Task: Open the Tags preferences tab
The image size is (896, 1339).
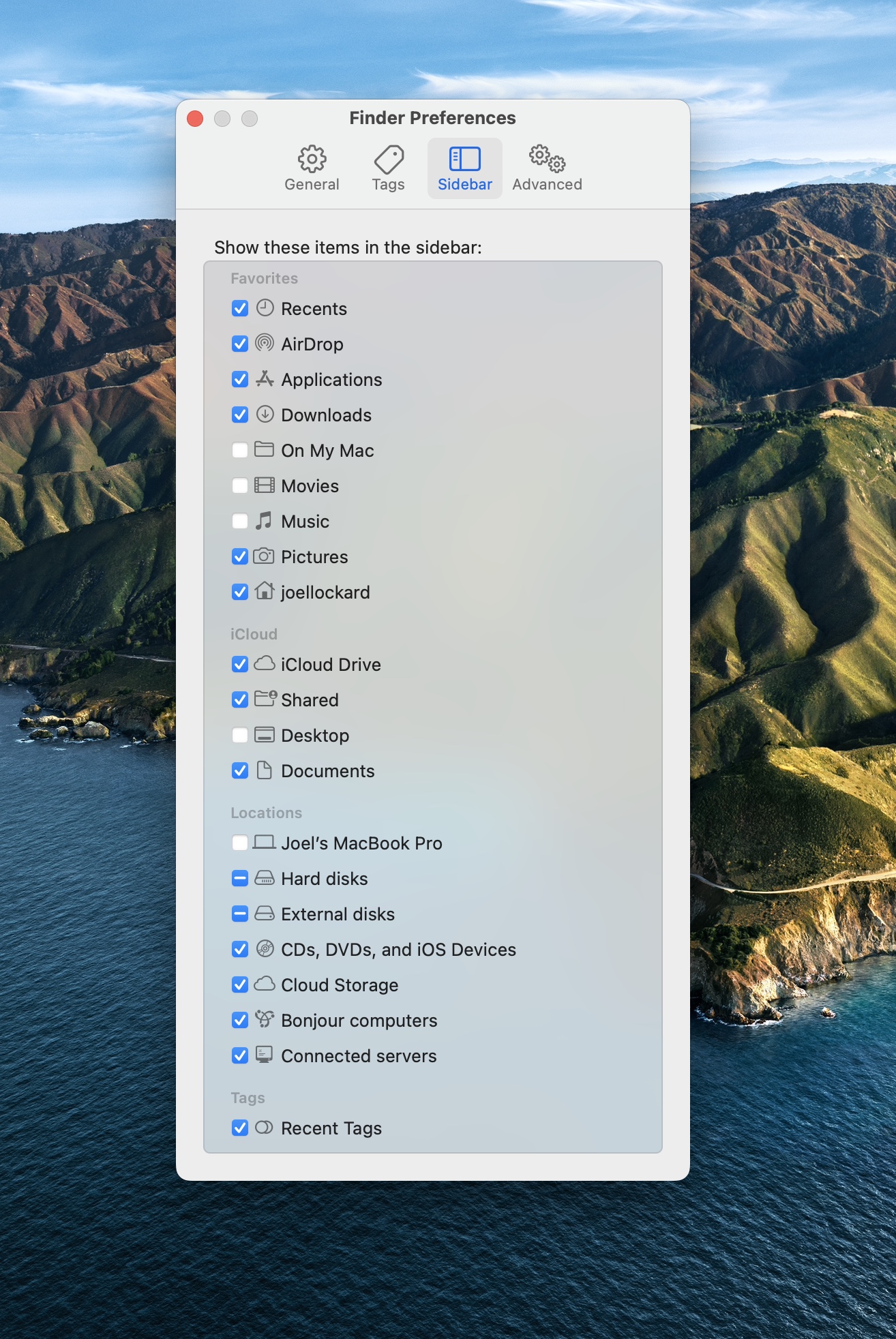Action: pos(389,168)
